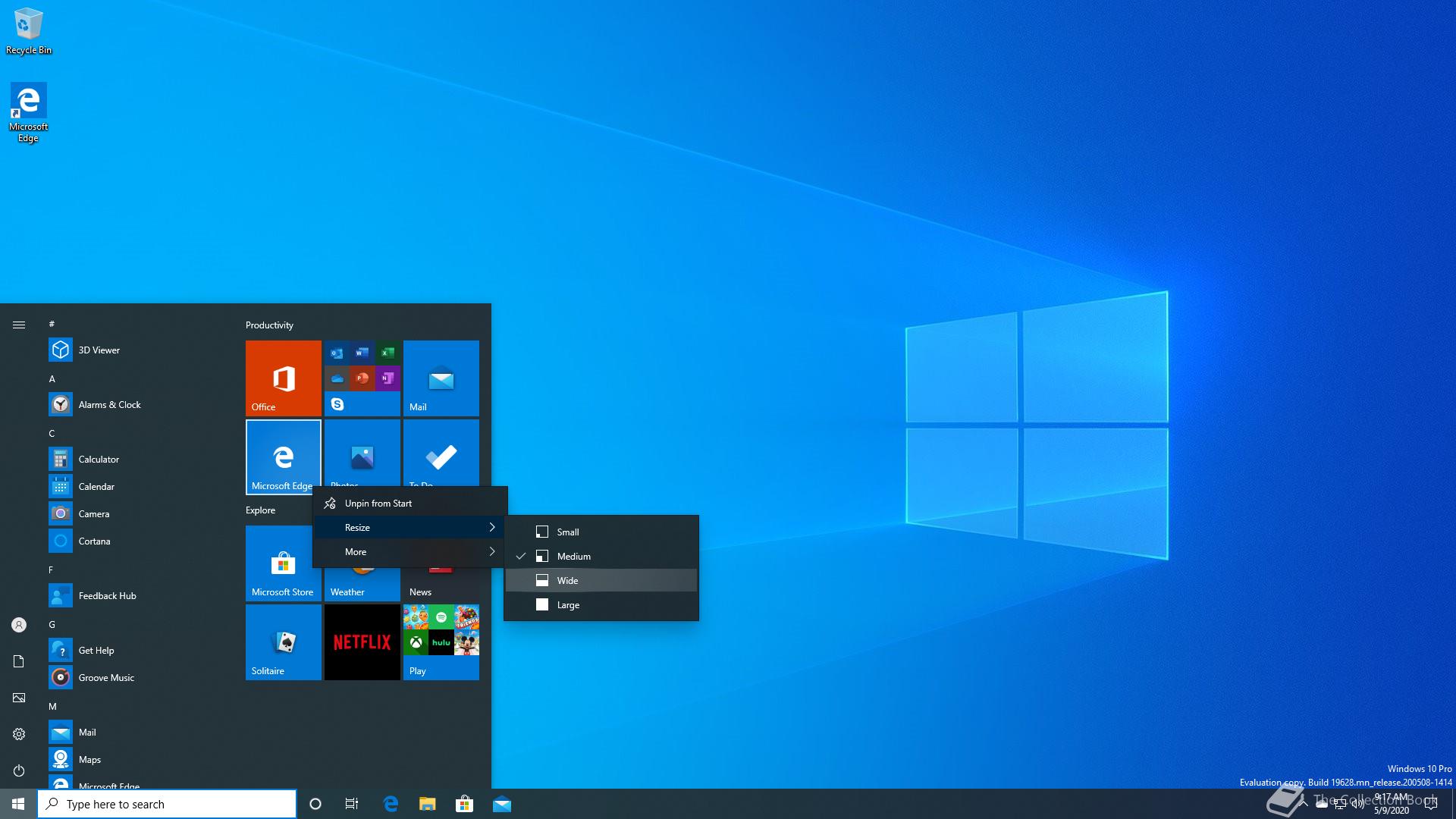The width and height of the screenshot is (1456, 819).
Task: Open the To Do tile
Action: pos(441,453)
